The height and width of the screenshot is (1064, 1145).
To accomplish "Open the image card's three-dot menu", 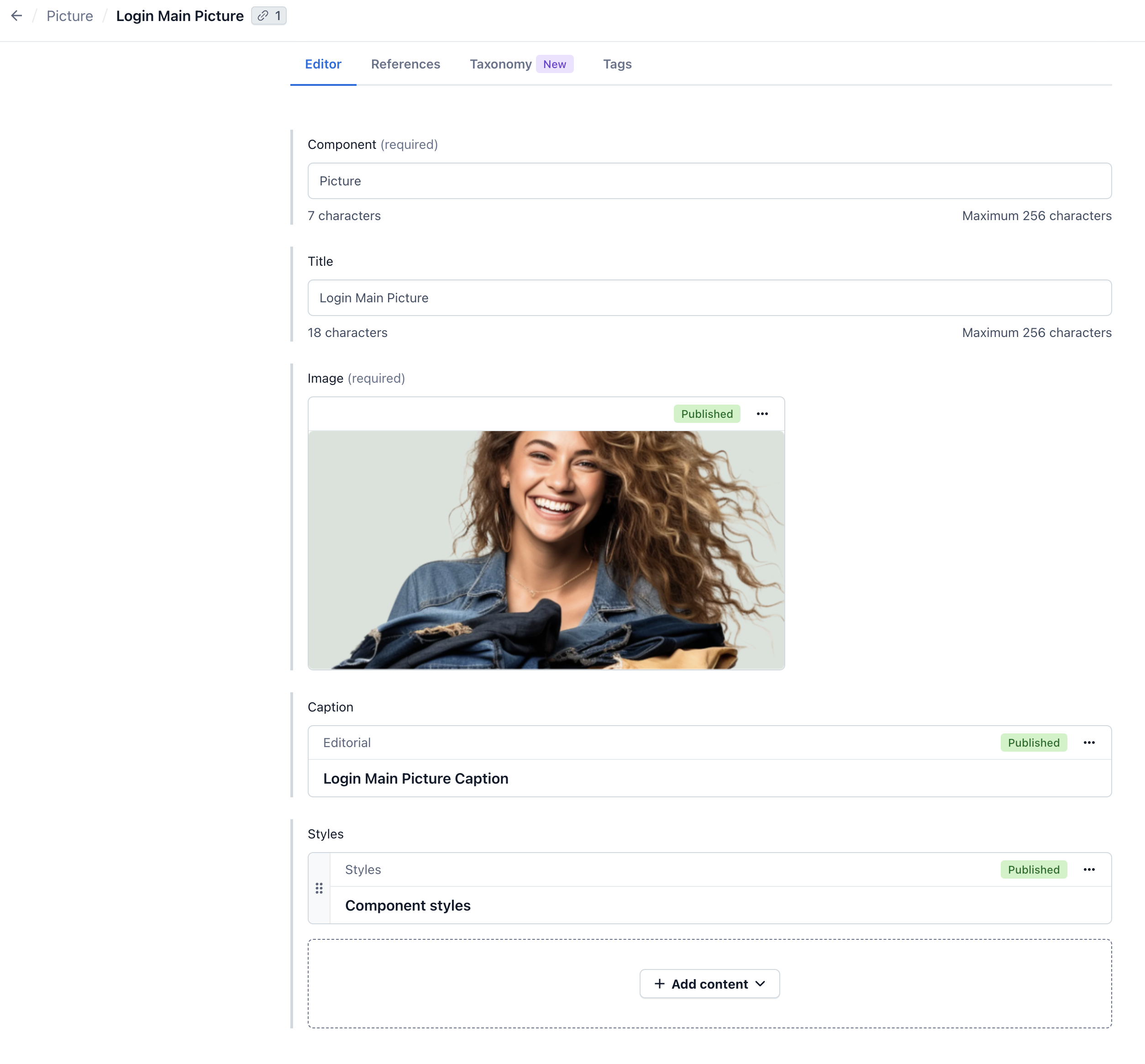I will (x=762, y=414).
